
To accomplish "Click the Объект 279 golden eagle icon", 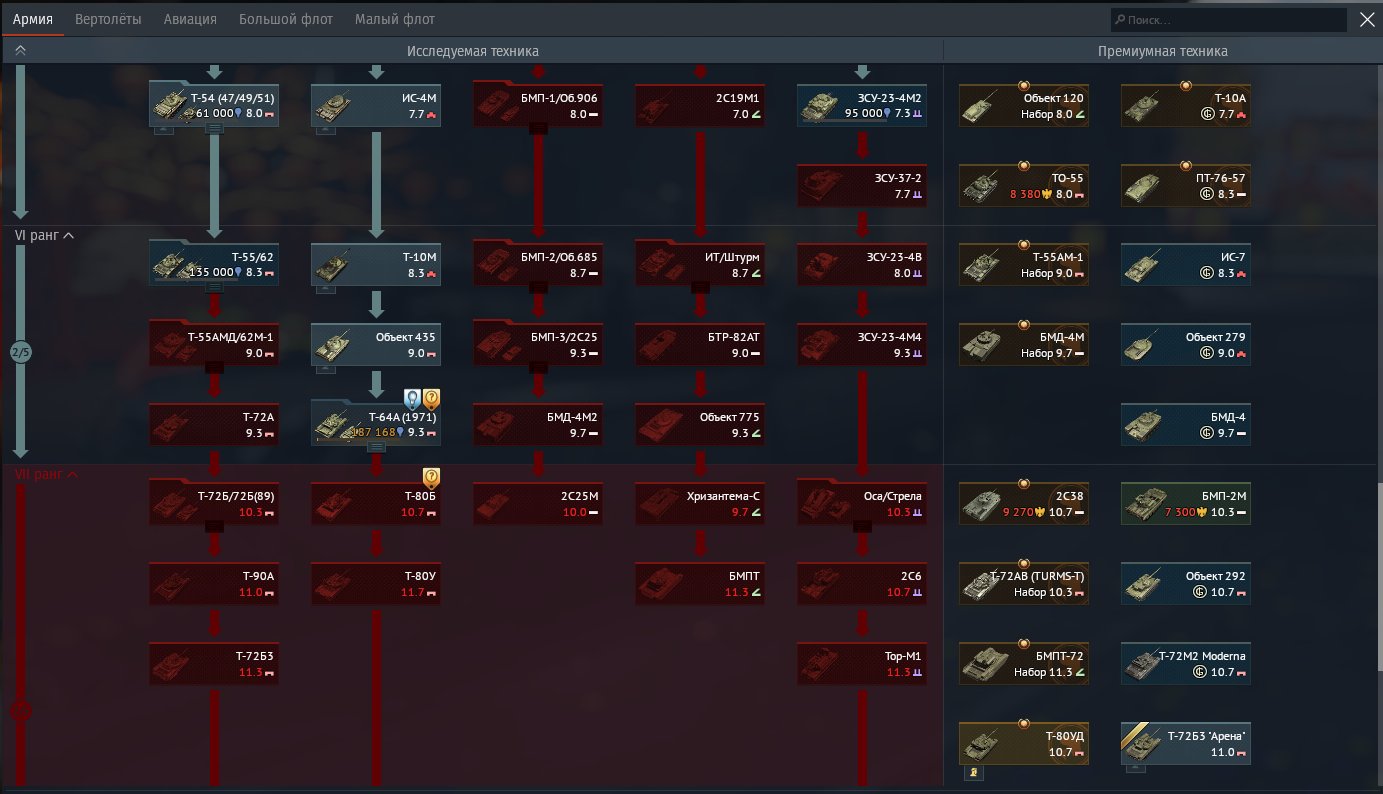I will pyautogui.click(x=1206, y=353).
